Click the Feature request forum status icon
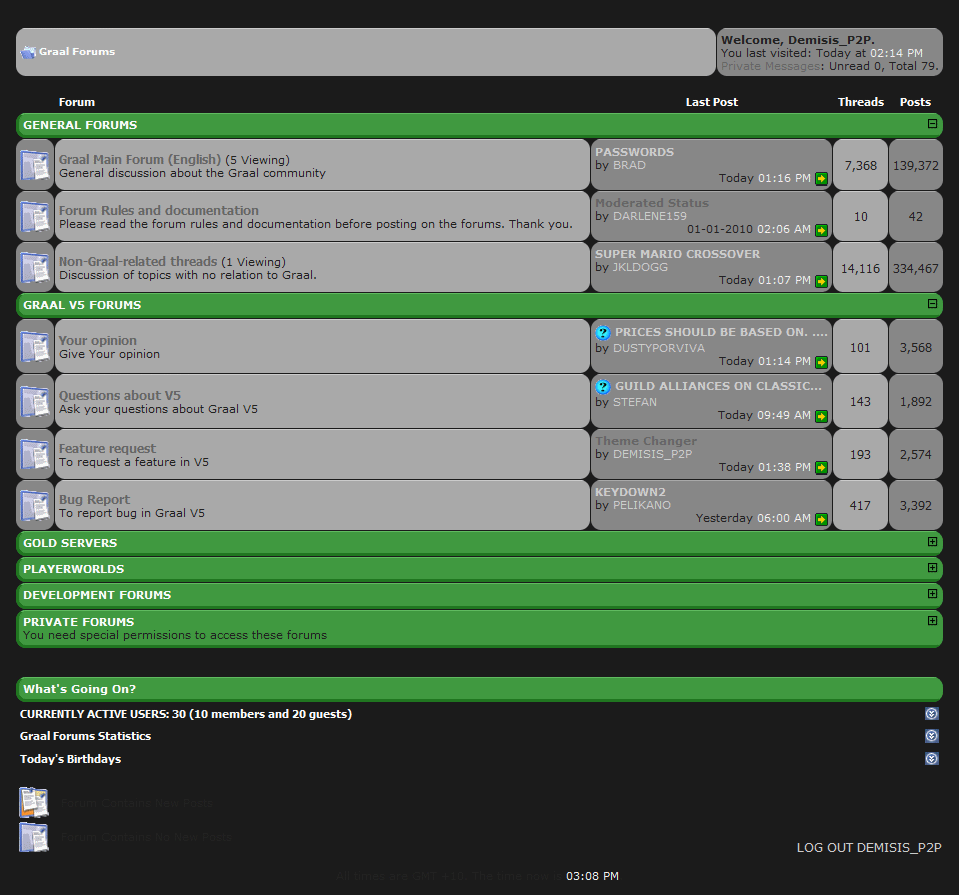 (35, 455)
